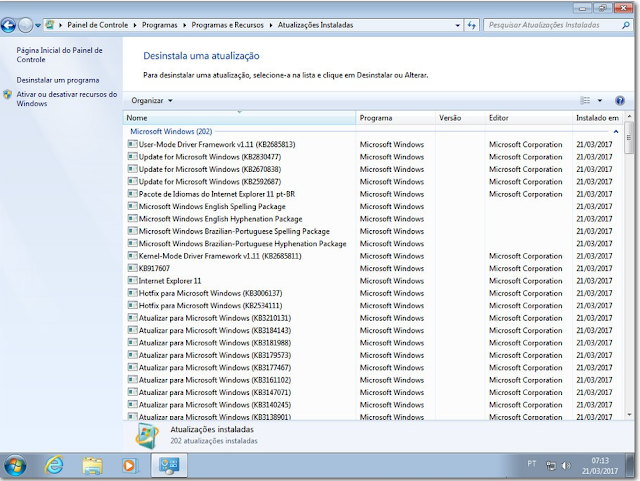The height and width of the screenshot is (481, 640).
Task: Collapse the Microsoft Windows (202) group
Action: coord(616,131)
